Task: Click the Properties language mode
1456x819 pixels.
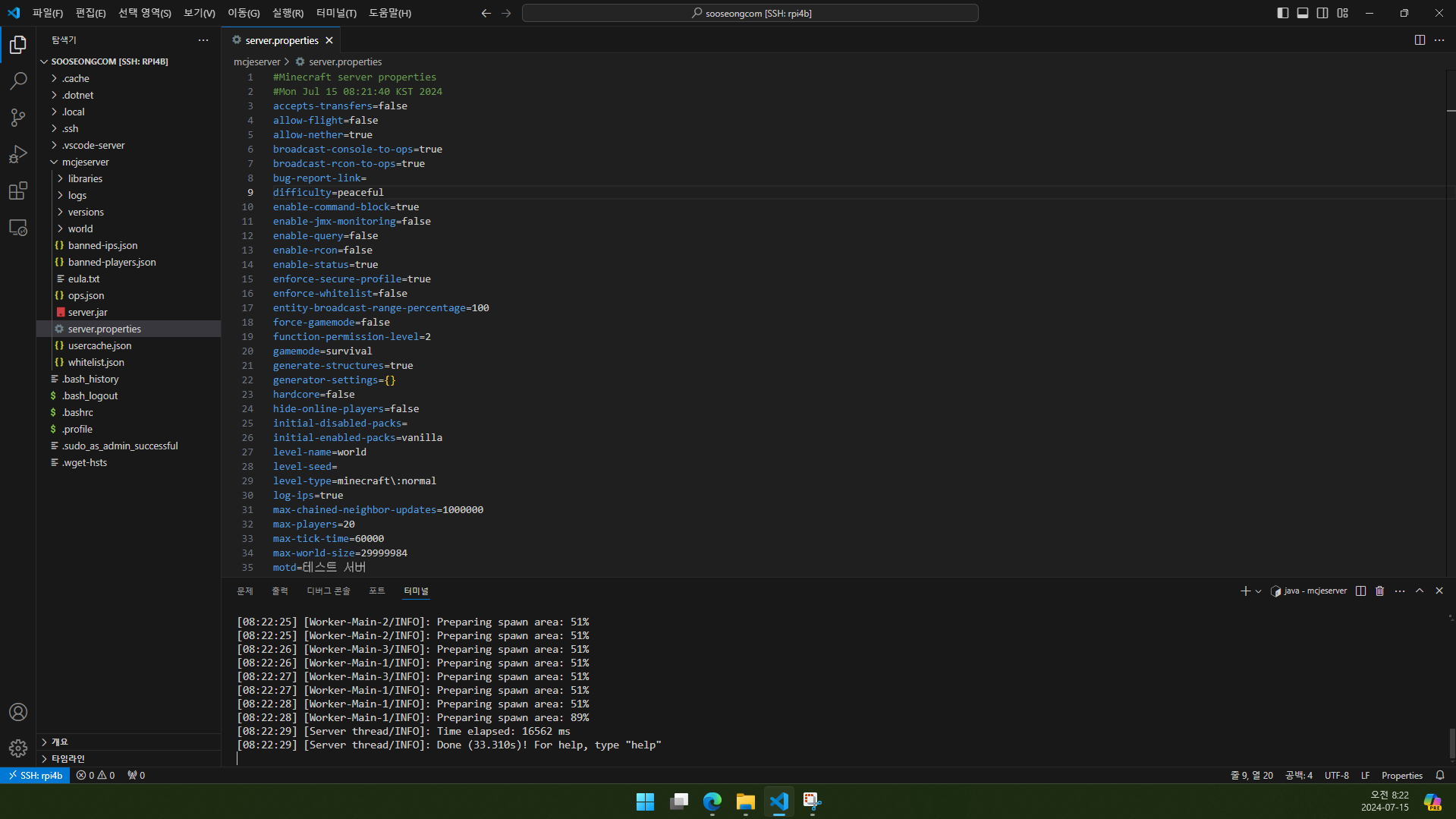Action: click(1402, 776)
